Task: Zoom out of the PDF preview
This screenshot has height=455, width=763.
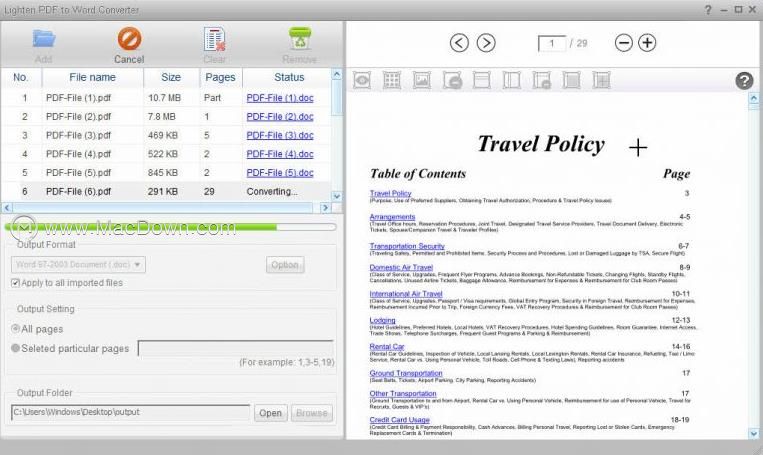Action: (623, 43)
